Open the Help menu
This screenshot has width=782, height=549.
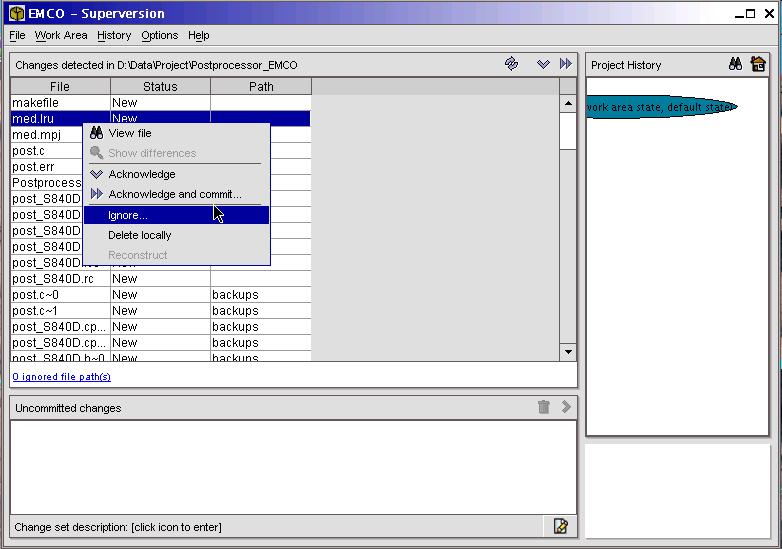click(x=198, y=35)
